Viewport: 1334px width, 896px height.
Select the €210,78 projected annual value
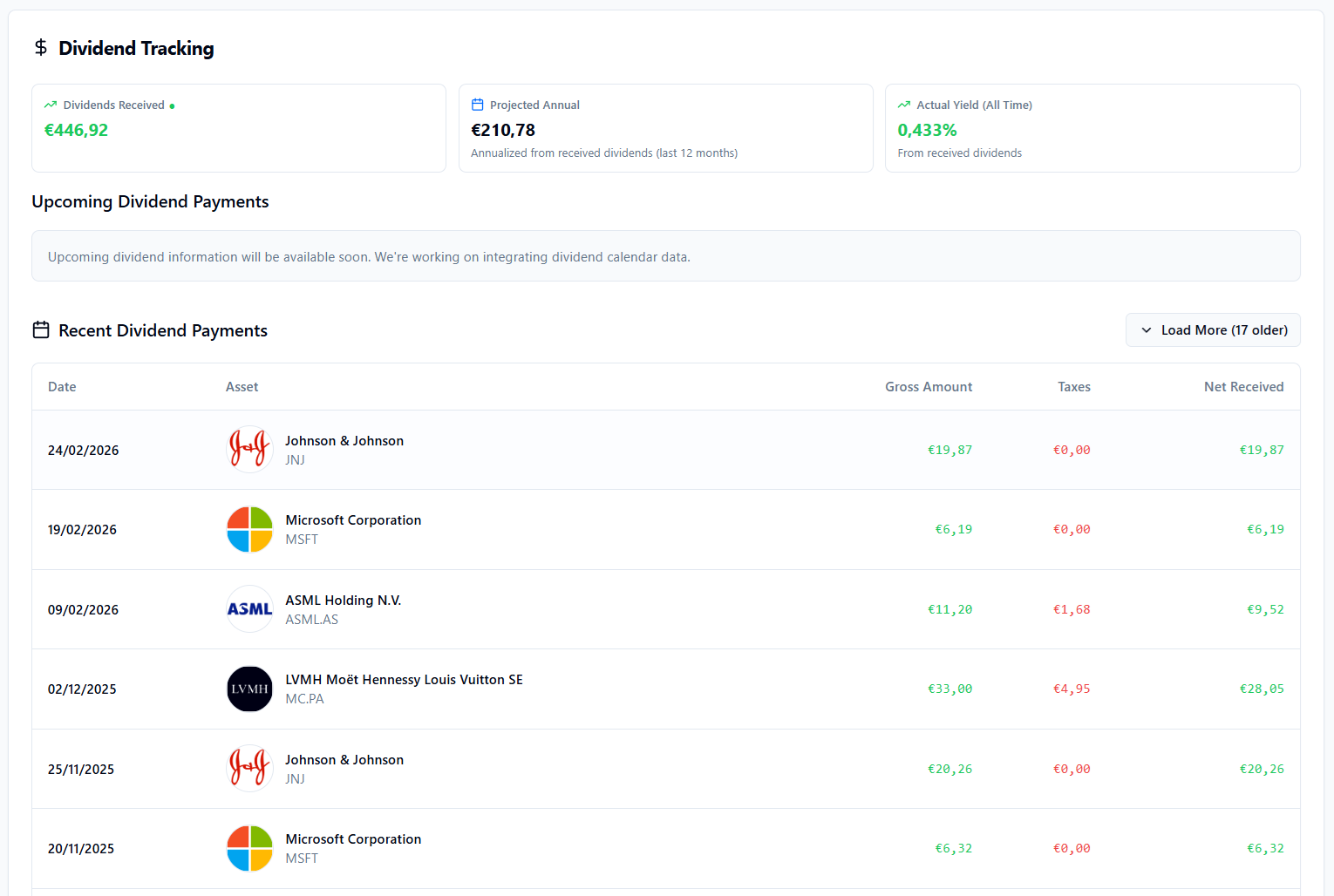(x=503, y=130)
